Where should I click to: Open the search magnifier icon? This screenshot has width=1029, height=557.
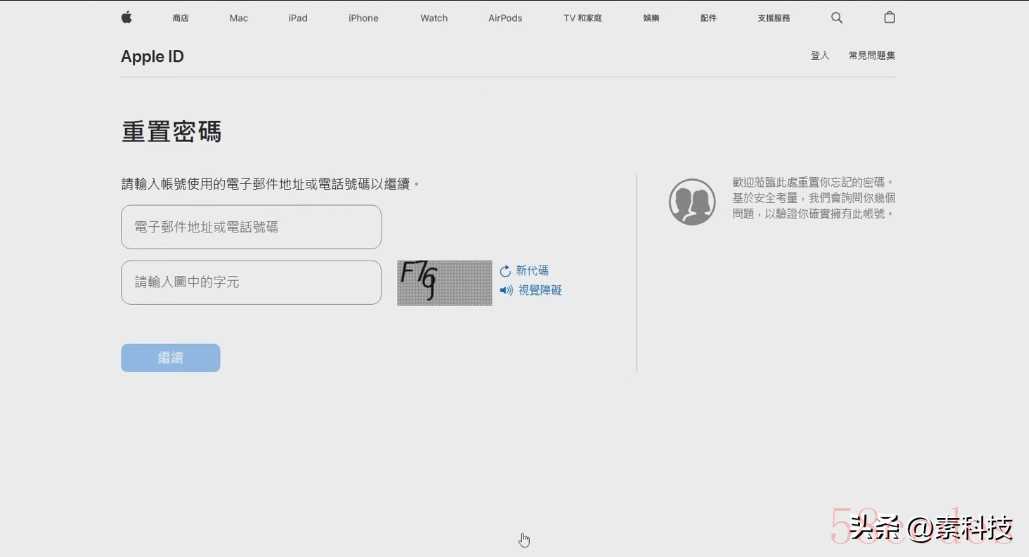pyautogui.click(x=836, y=18)
